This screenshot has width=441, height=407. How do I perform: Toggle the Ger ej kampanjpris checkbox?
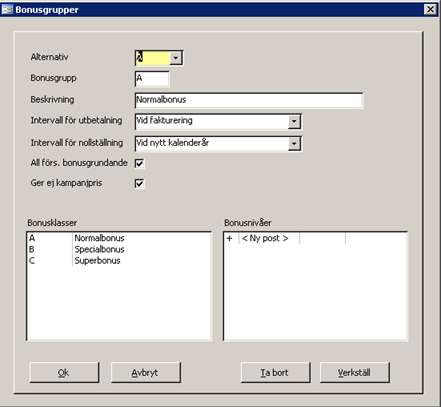[139, 183]
